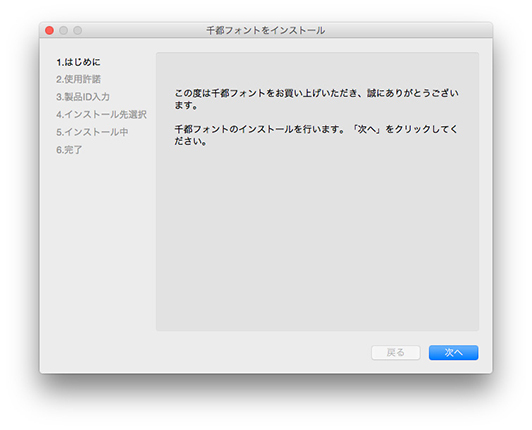Select the 1.はじめに step
This screenshot has width=532, height=430.
pos(78,62)
